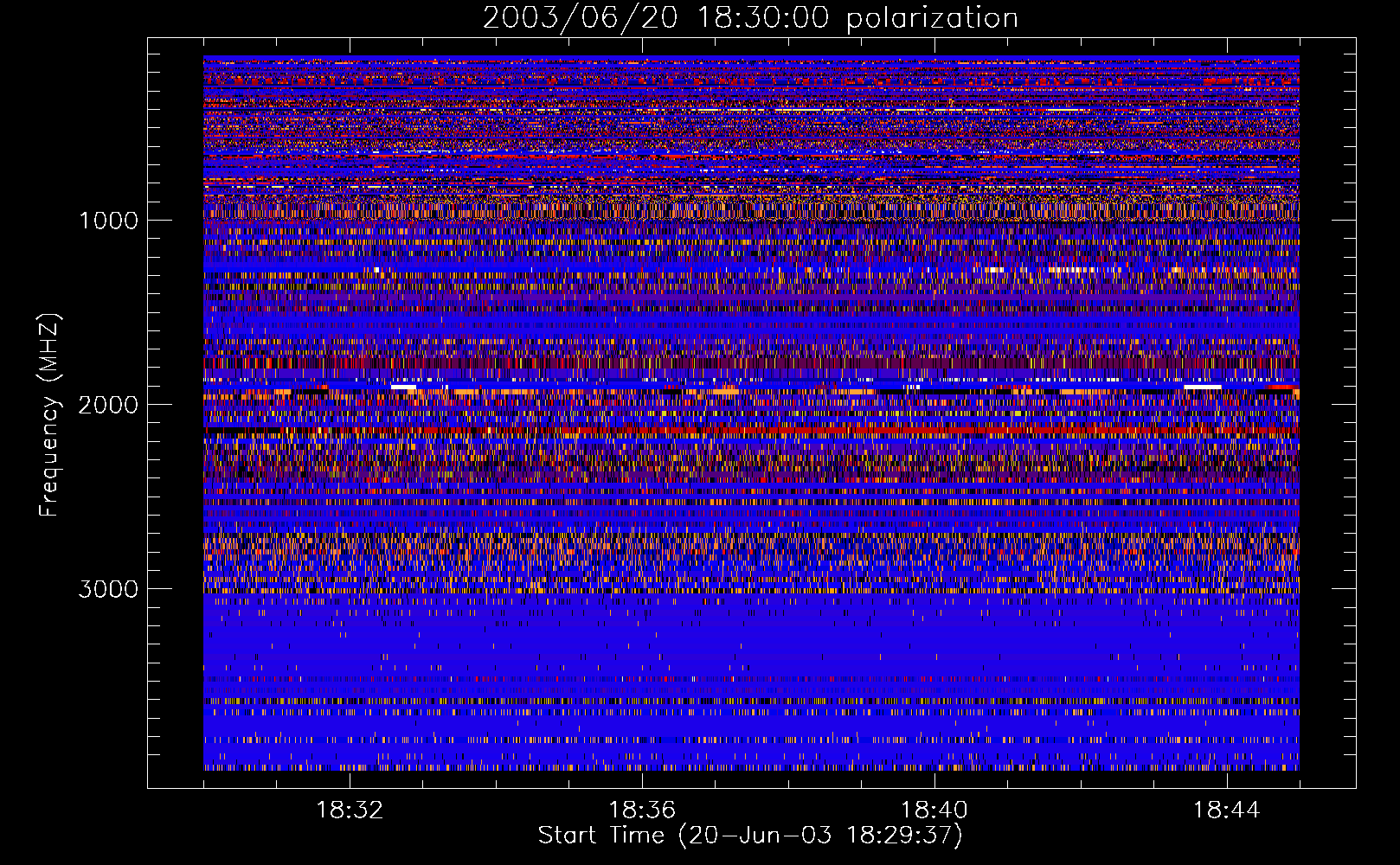Click the 18:36 time tick label
This screenshot has height=865, width=1400.
point(642,811)
